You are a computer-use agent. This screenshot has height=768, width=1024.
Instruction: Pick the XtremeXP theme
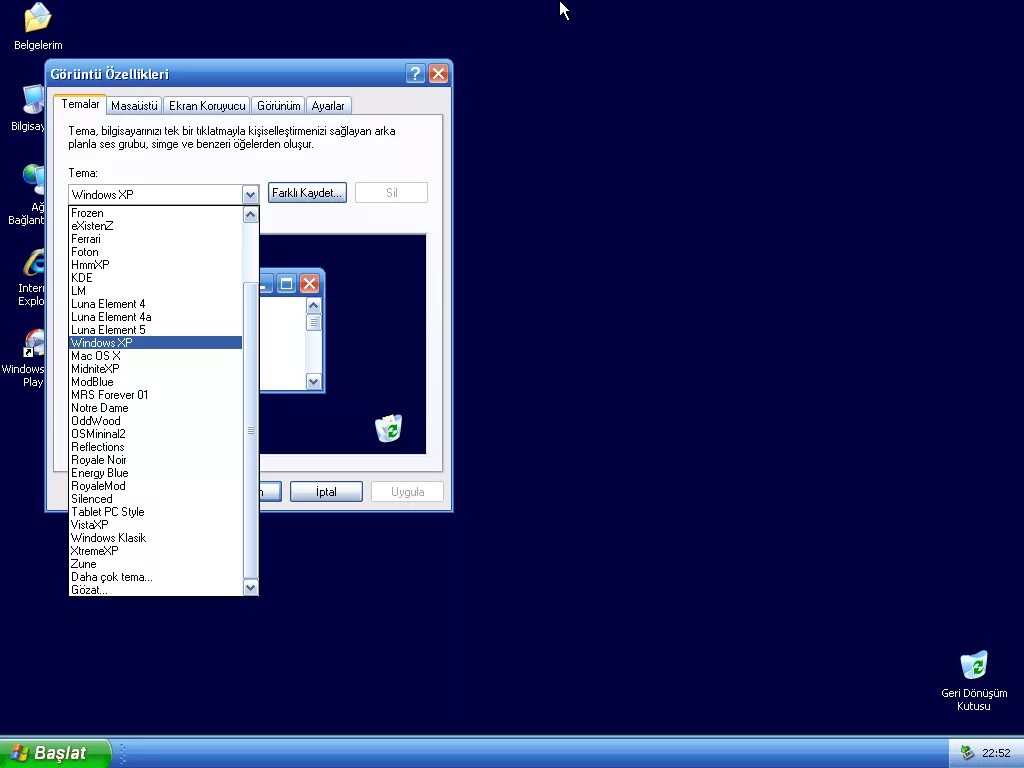(155, 551)
